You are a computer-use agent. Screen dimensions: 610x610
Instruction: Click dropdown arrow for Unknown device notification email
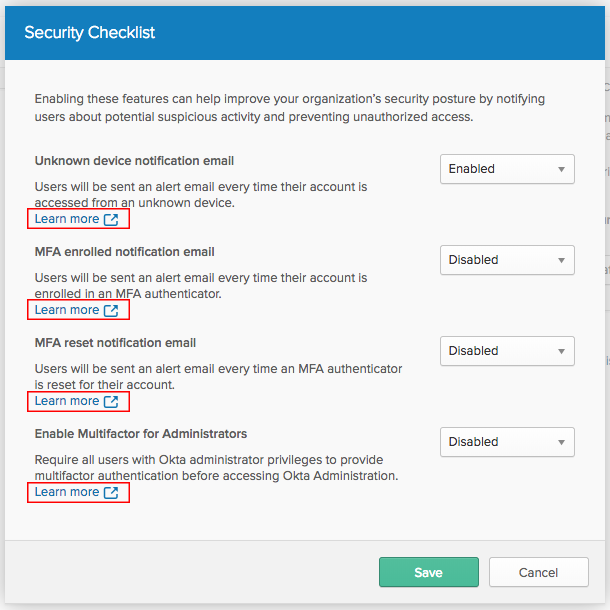click(561, 169)
